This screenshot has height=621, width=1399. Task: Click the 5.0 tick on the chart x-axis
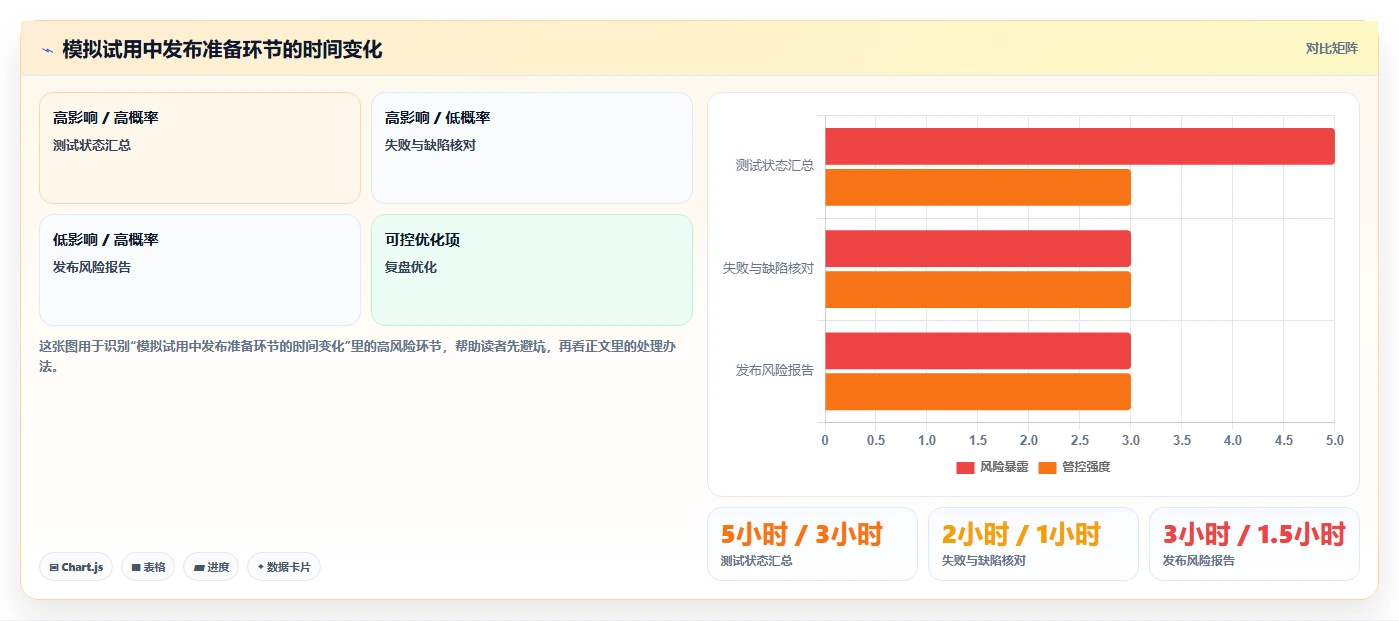click(1335, 440)
